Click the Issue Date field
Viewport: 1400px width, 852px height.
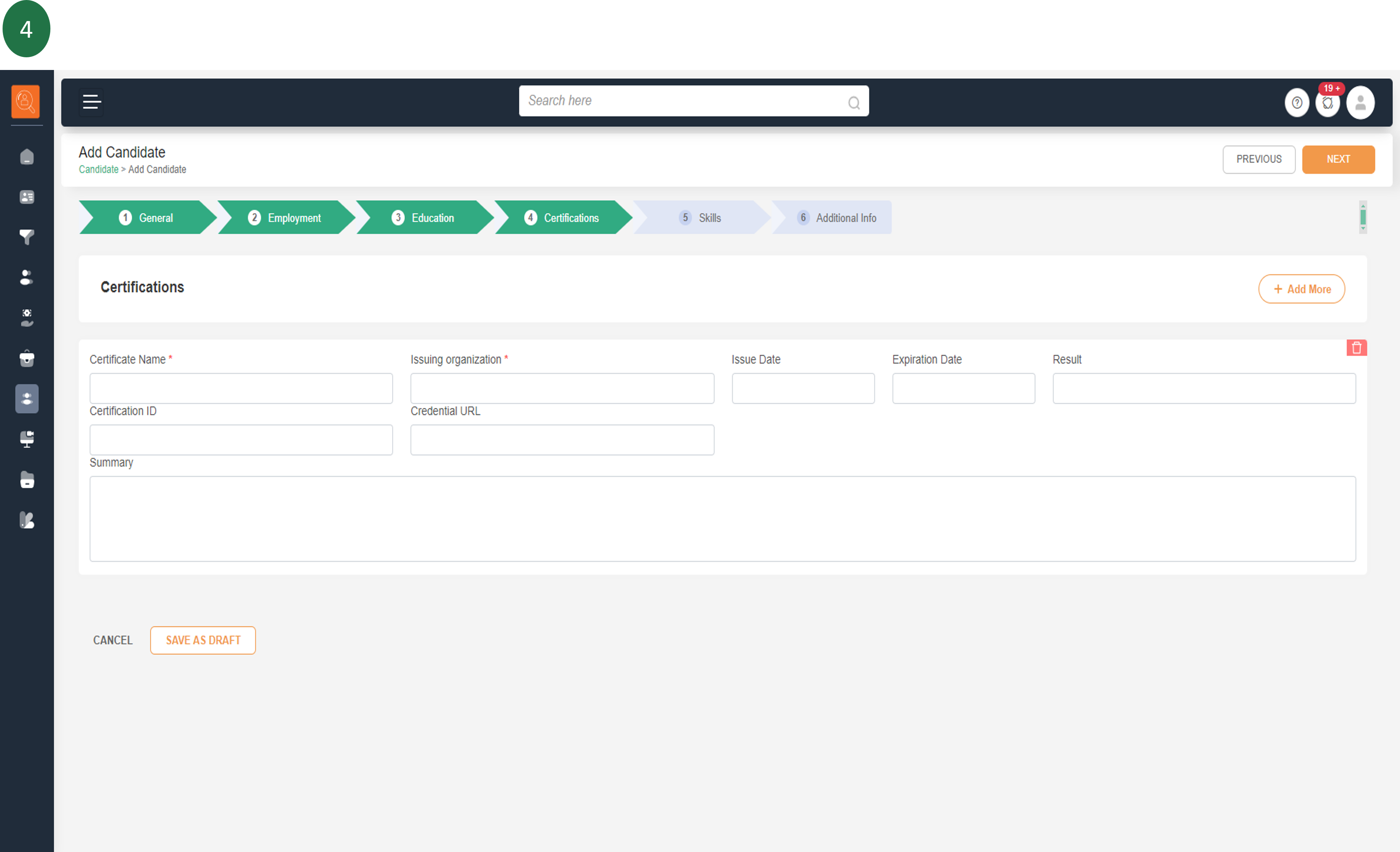pyautogui.click(x=803, y=389)
